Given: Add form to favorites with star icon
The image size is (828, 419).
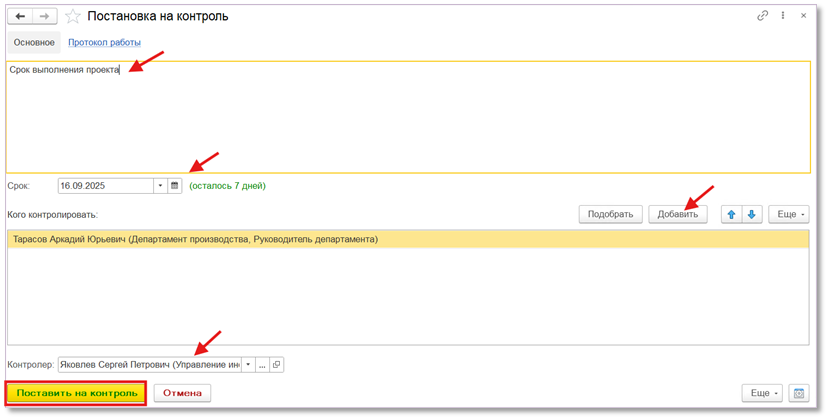Looking at the screenshot, I should (73, 16).
